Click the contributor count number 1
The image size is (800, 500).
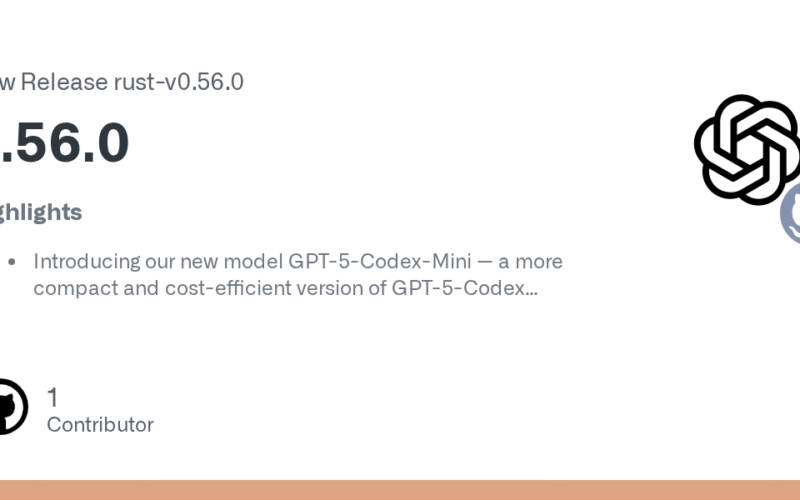(53, 397)
